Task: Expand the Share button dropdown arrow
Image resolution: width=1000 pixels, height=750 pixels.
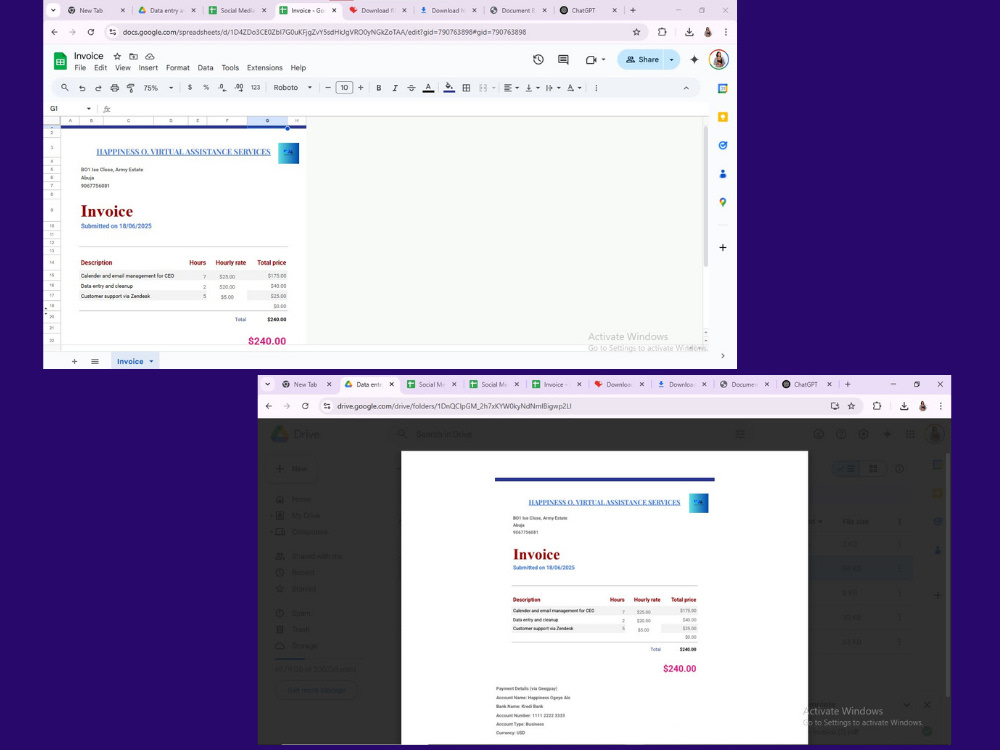Action: coord(672,59)
